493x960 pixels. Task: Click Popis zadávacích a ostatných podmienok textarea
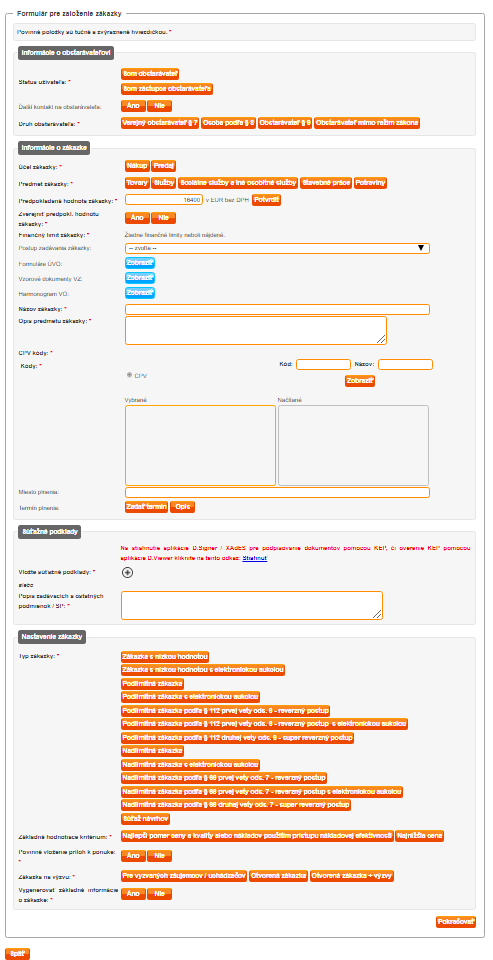pyautogui.click(x=252, y=606)
